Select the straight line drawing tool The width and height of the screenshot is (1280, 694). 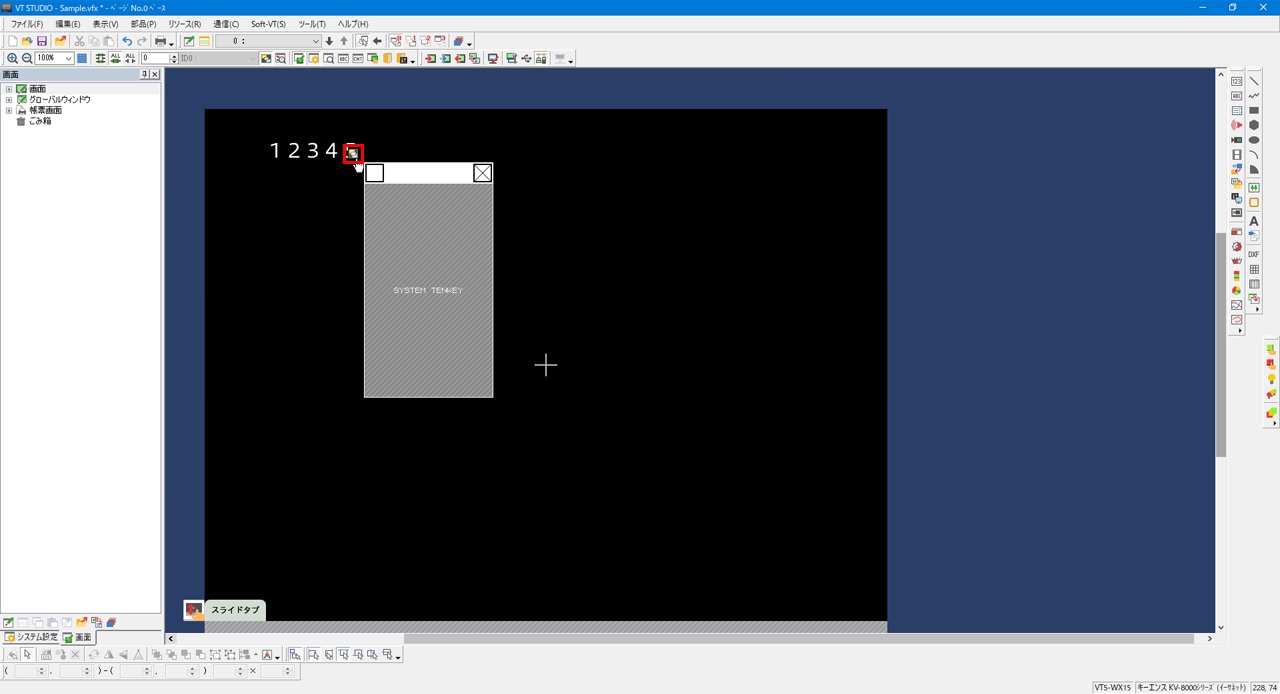(x=1254, y=81)
